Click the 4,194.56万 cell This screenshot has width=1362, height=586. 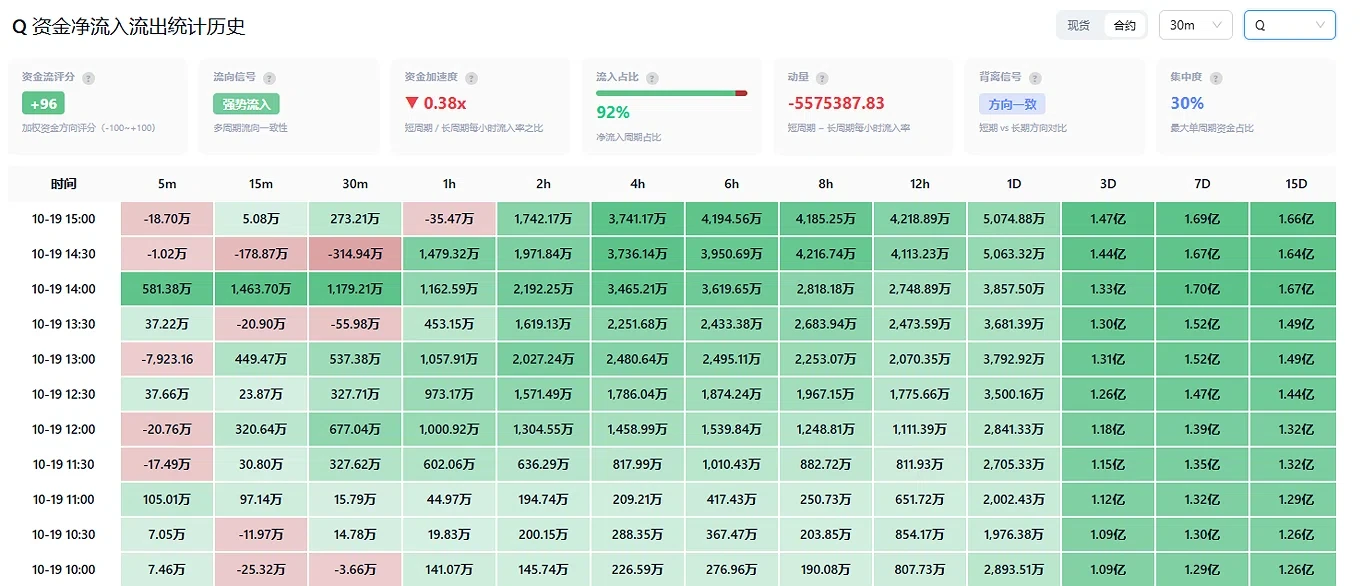[732, 219]
